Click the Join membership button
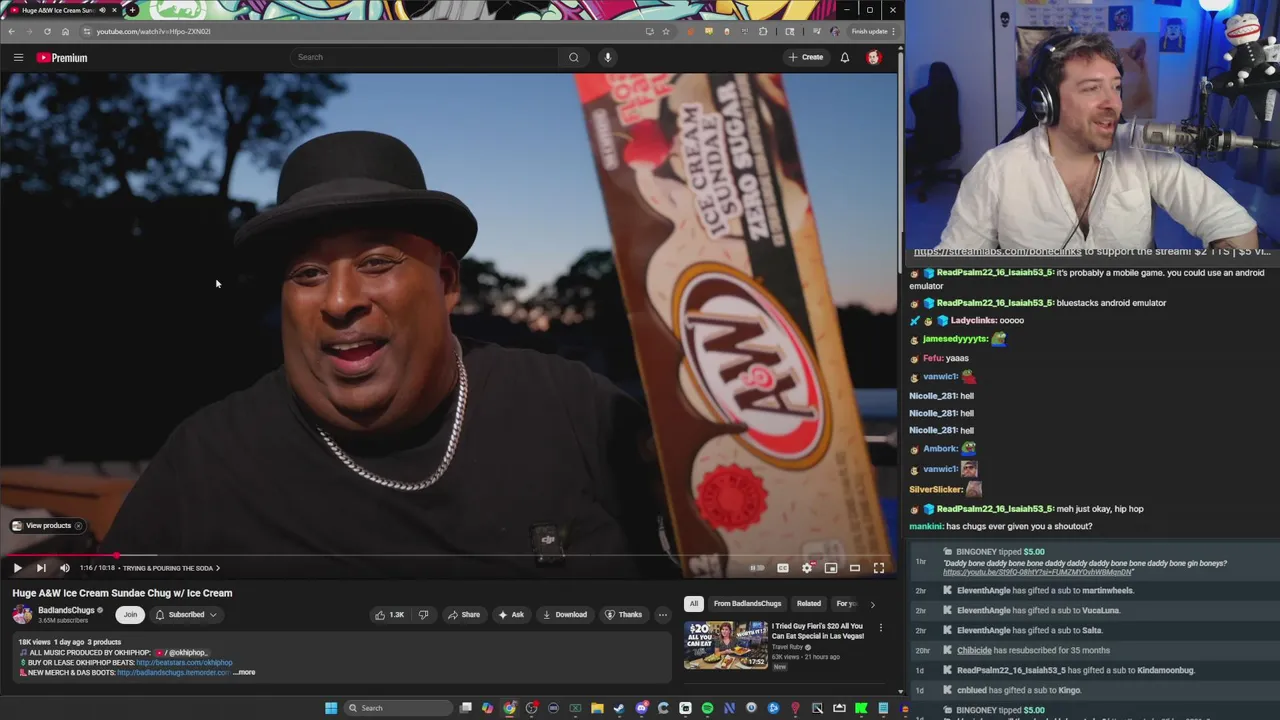The width and height of the screenshot is (1280, 720). pyautogui.click(x=130, y=614)
